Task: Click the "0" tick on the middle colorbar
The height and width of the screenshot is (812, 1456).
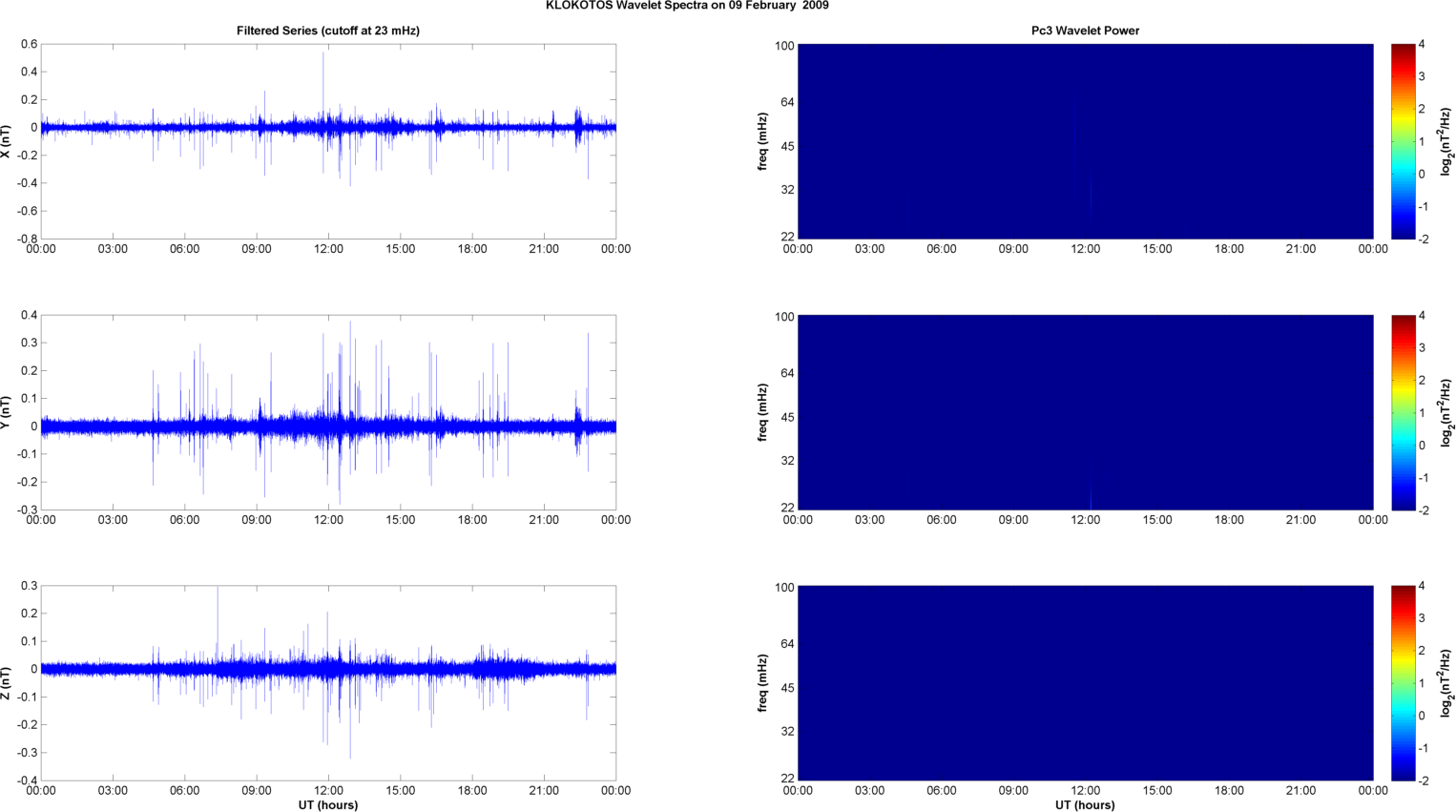Action: point(1422,446)
